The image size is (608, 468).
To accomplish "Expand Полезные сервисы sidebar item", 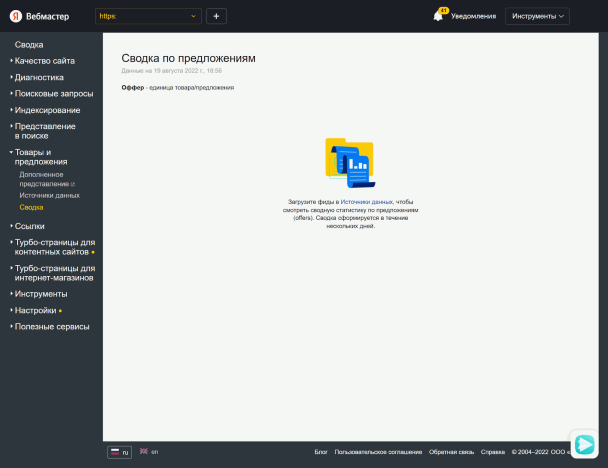I will pos(52,326).
